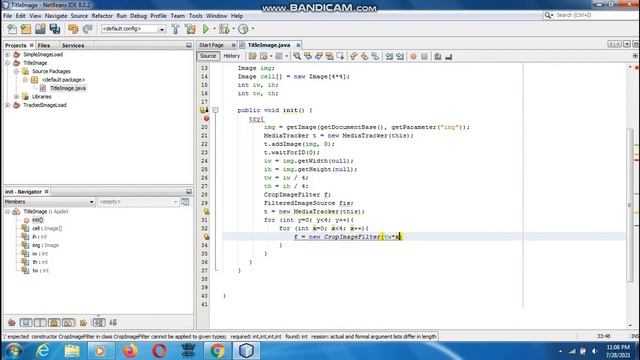Click the NetBeans cube taskbar icon
The image size is (640, 360).
coord(246,351)
